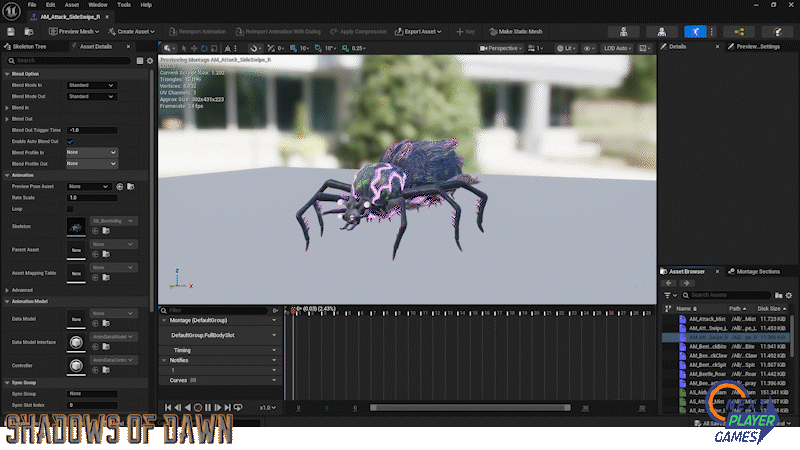Jump to end of animation
The image size is (800, 450).
click(228, 407)
